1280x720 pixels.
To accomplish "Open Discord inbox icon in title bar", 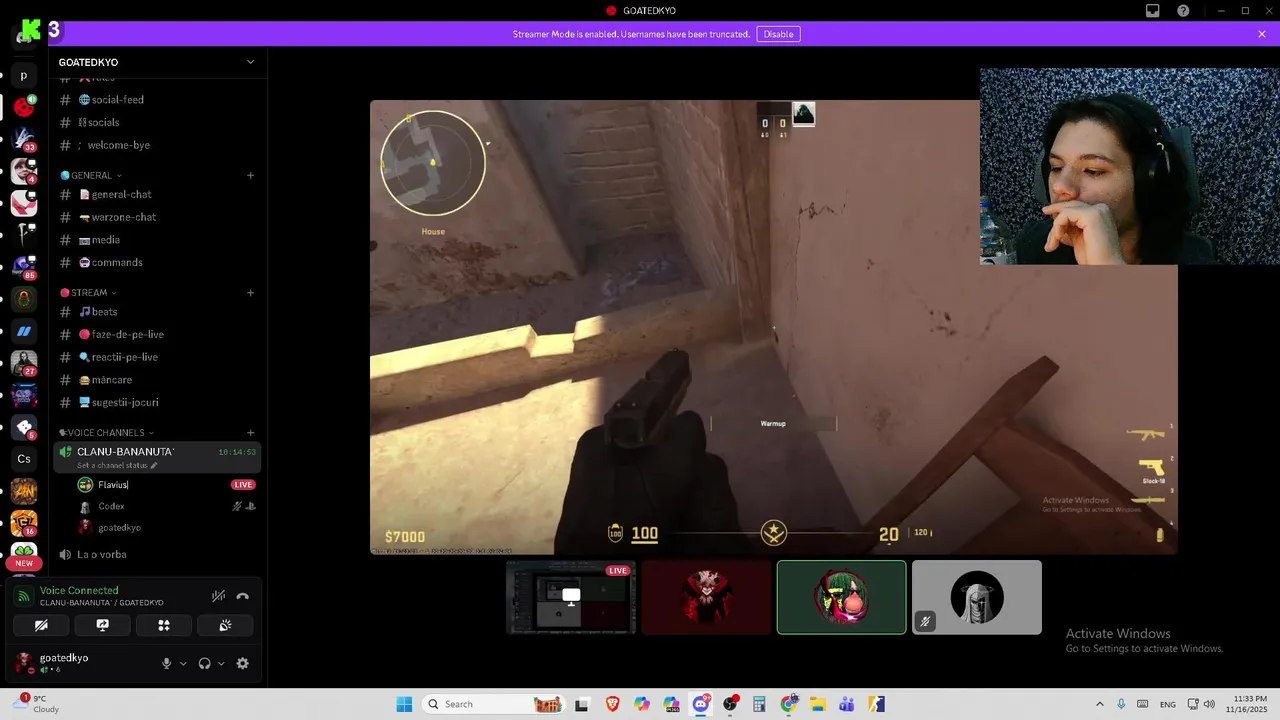I will (1152, 11).
